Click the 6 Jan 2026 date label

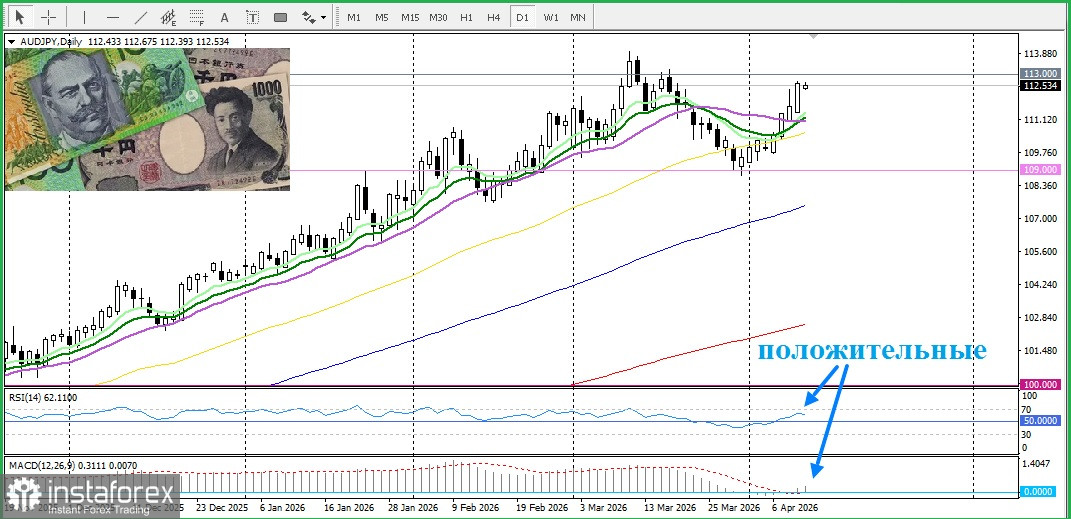tap(282, 508)
